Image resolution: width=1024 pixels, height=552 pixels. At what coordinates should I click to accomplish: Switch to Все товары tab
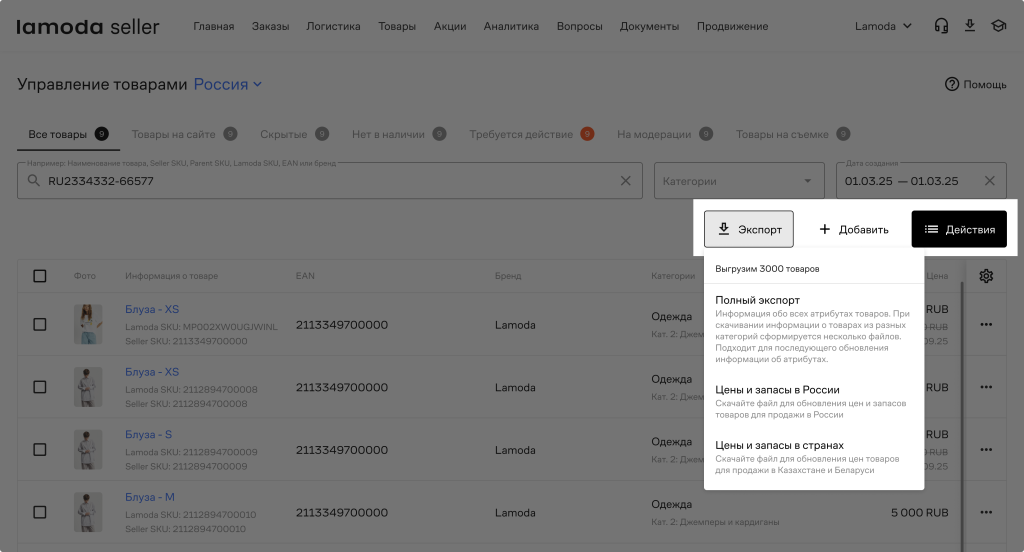[x=68, y=134]
